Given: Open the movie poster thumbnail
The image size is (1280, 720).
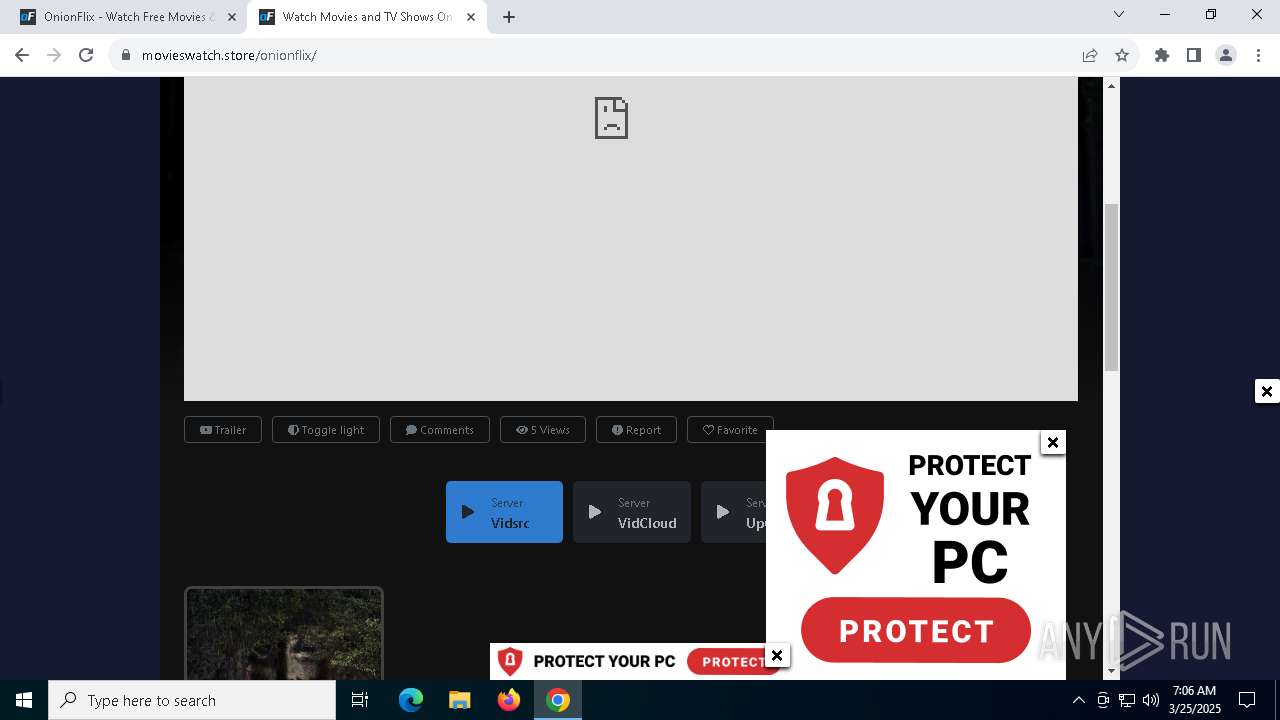Looking at the screenshot, I should tap(284, 634).
